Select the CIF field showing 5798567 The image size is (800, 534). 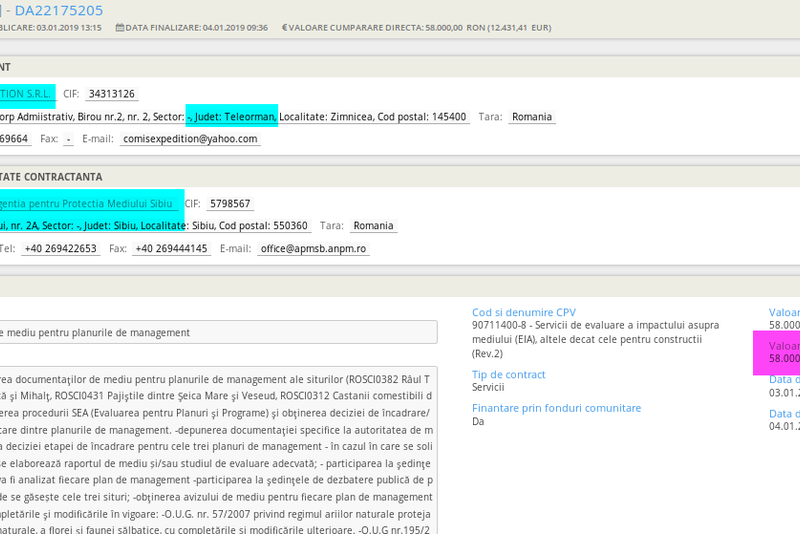(230, 204)
